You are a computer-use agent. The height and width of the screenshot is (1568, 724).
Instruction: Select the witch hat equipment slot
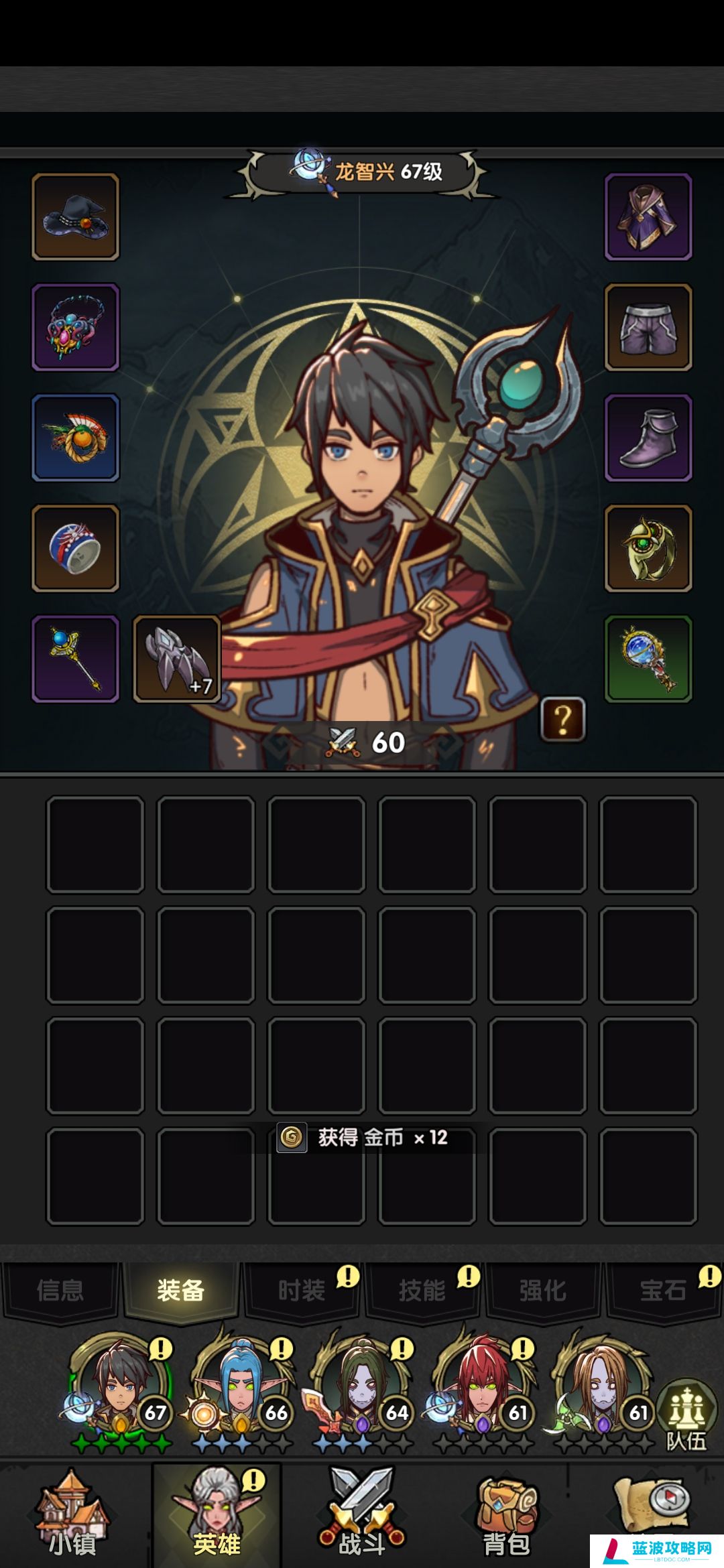(x=76, y=216)
